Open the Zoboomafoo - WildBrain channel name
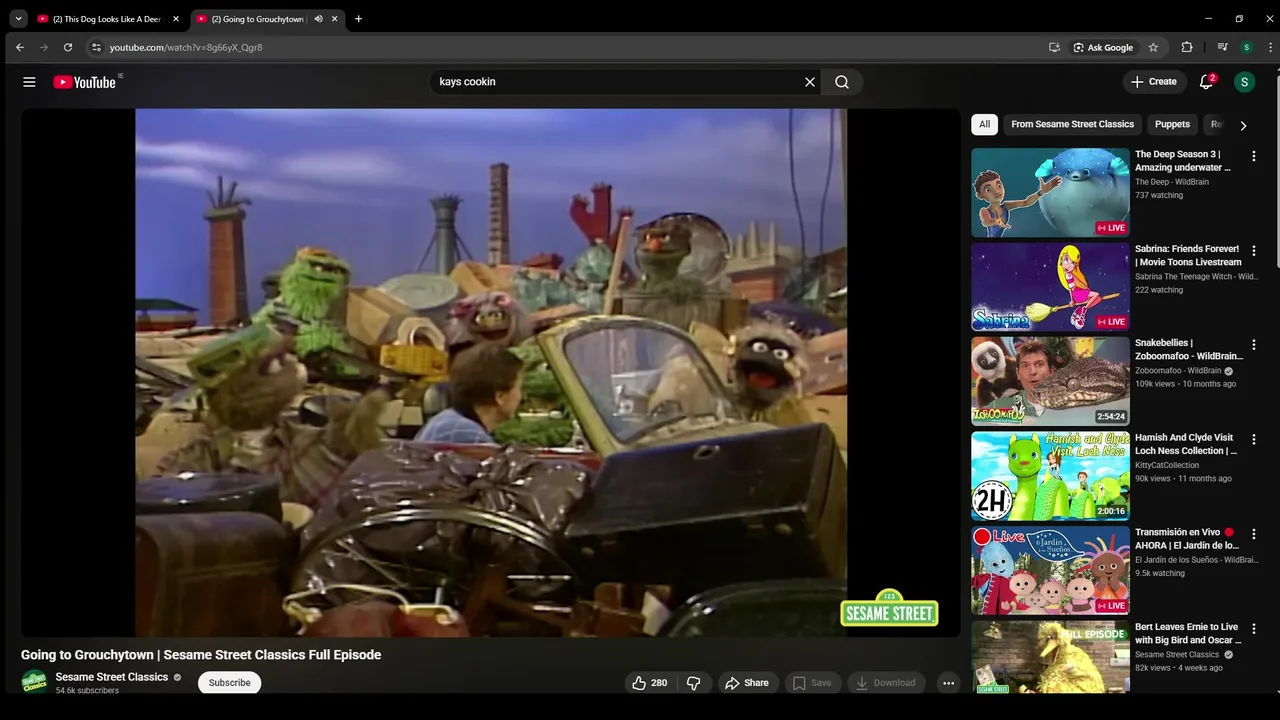The height and width of the screenshot is (720, 1280). pos(1178,371)
